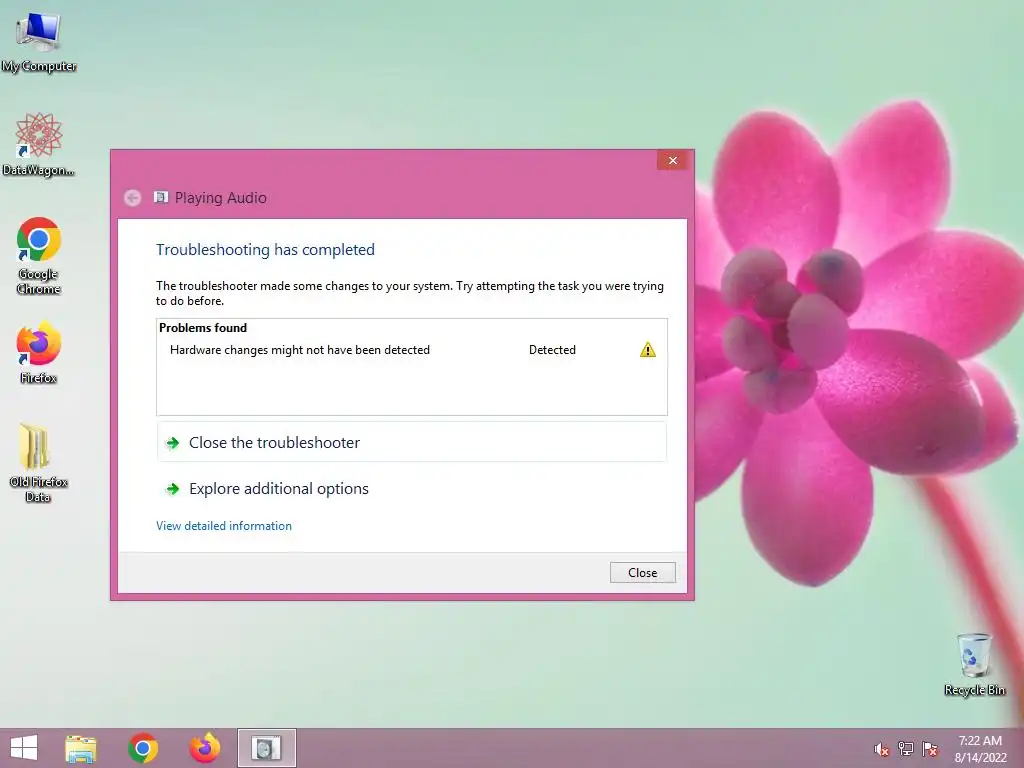This screenshot has width=1024, height=768.
Task: Open My Computer desktop icon
Action: (39, 42)
